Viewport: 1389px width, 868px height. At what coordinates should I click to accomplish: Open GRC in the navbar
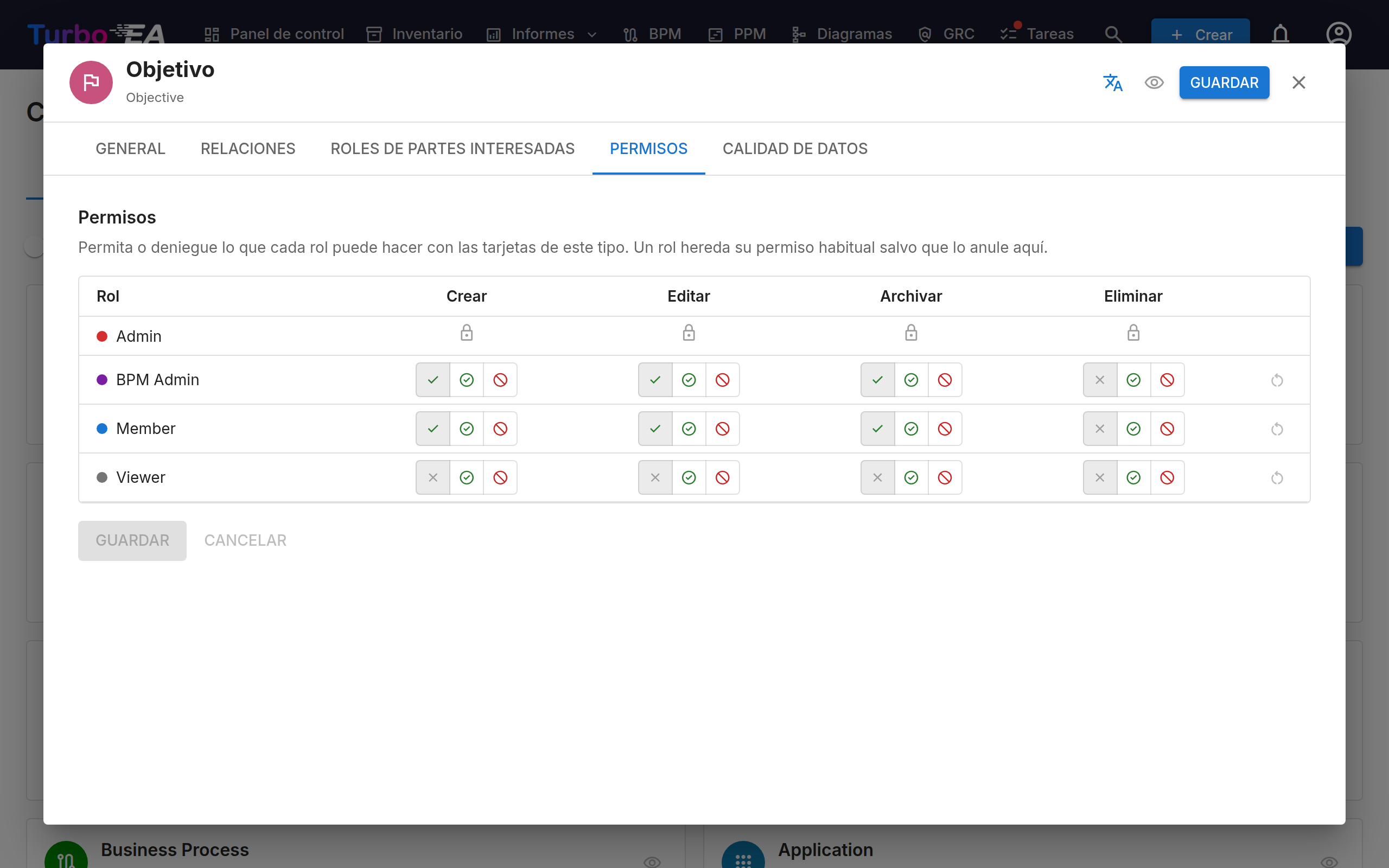tap(946, 34)
